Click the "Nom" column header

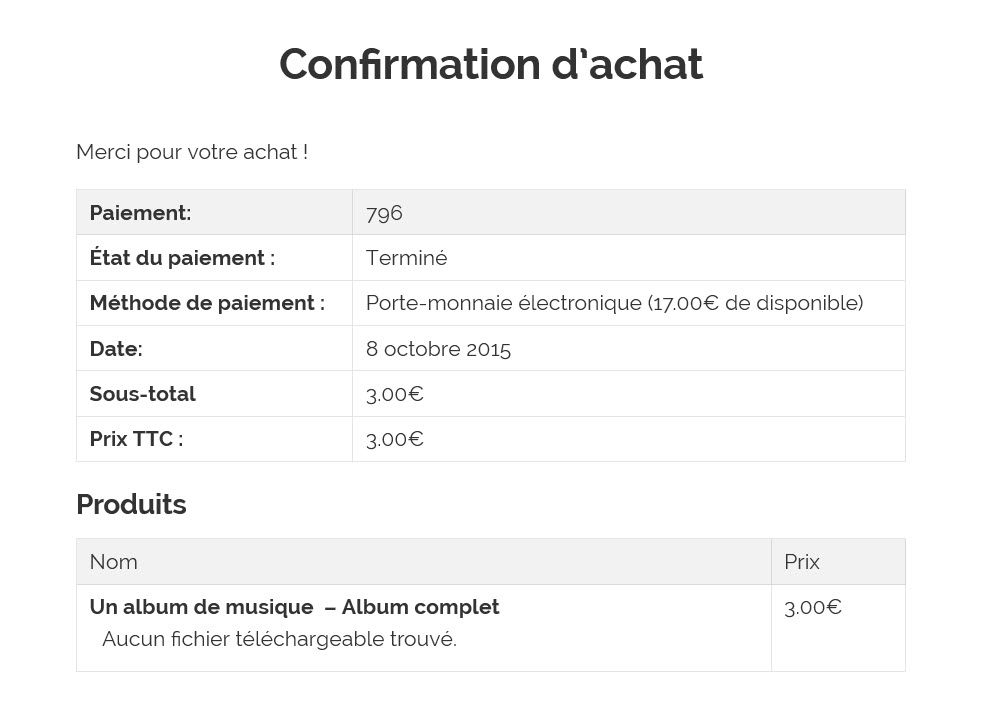click(113, 562)
